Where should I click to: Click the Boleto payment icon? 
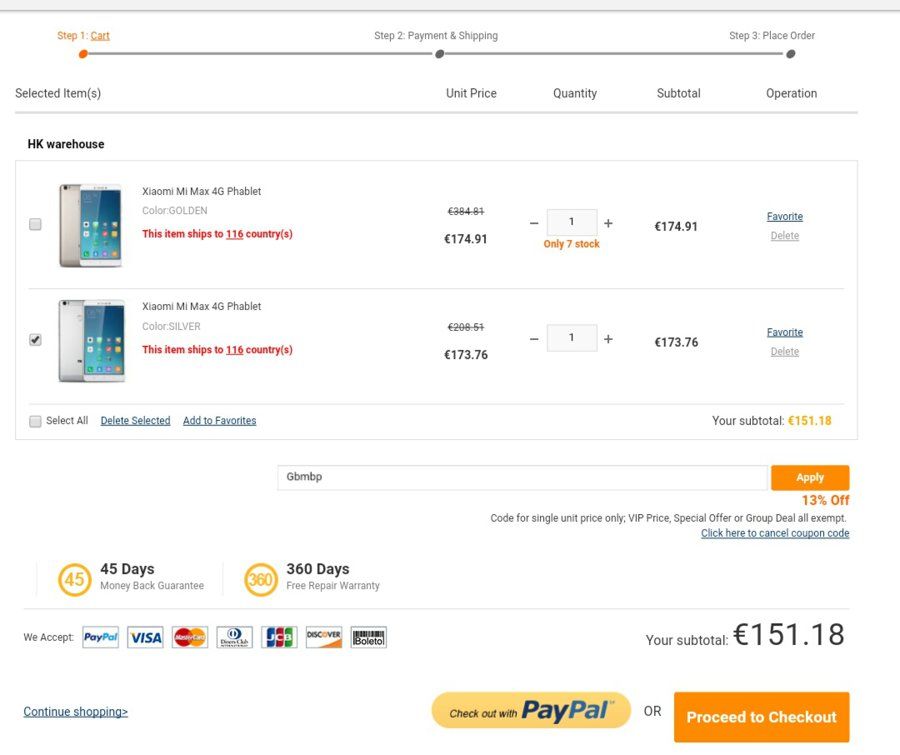(x=368, y=637)
